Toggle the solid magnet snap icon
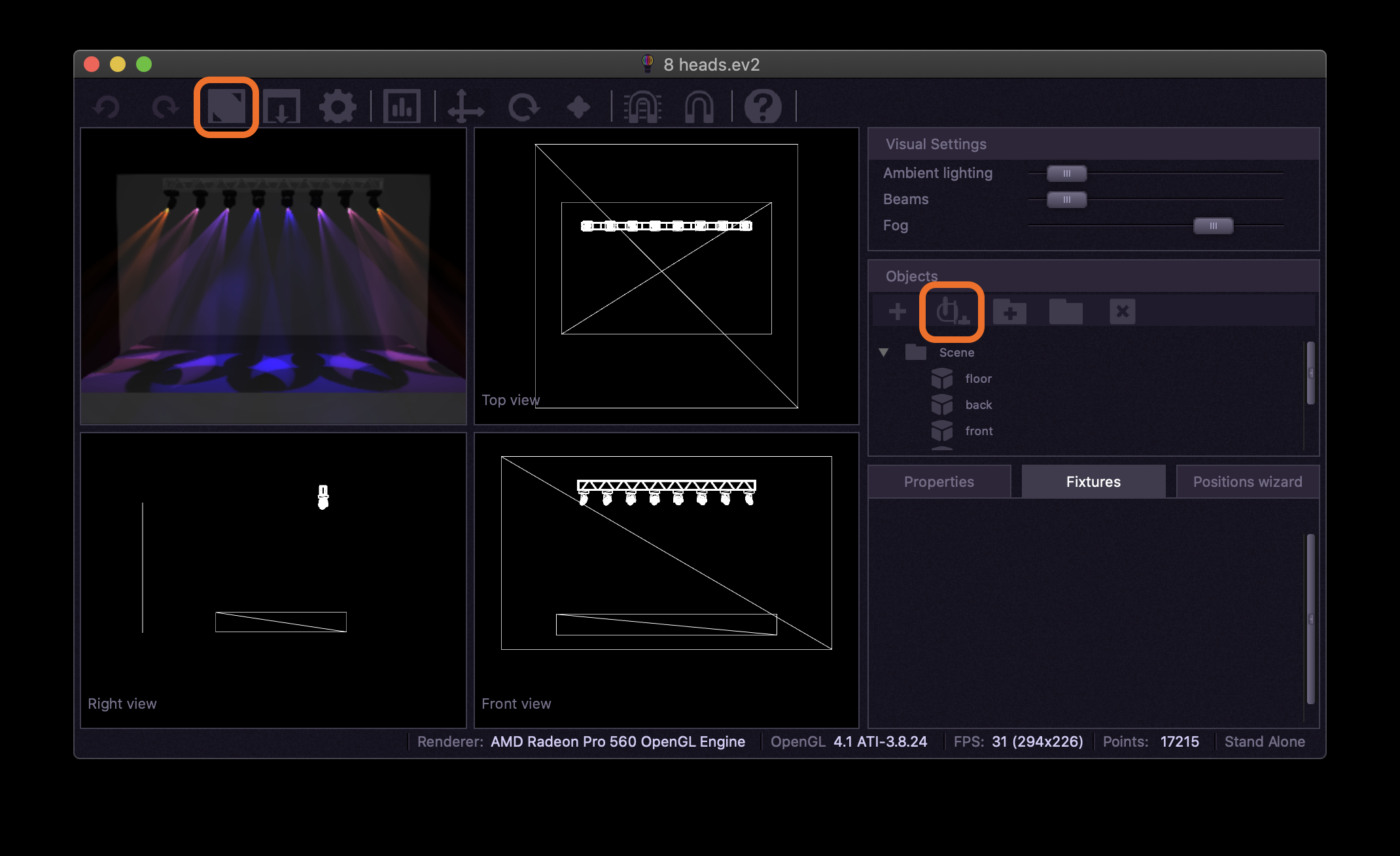The width and height of the screenshot is (1400, 856). [699, 107]
